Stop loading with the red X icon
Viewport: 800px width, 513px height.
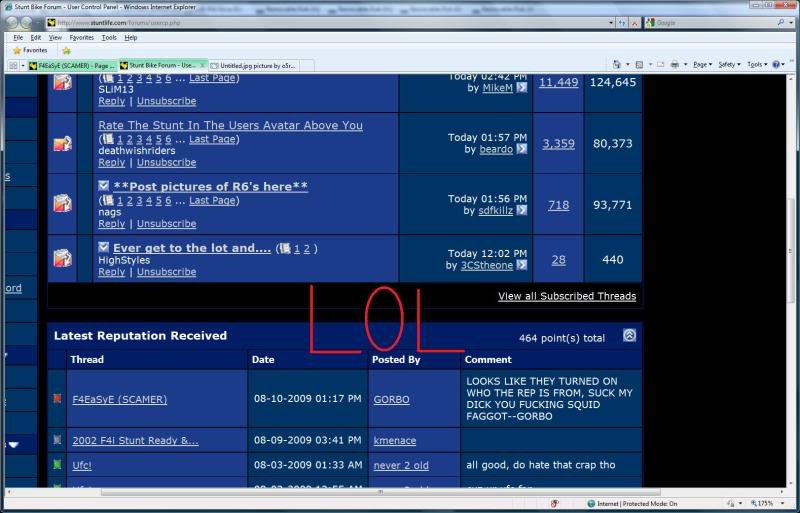(x=634, y=23)
